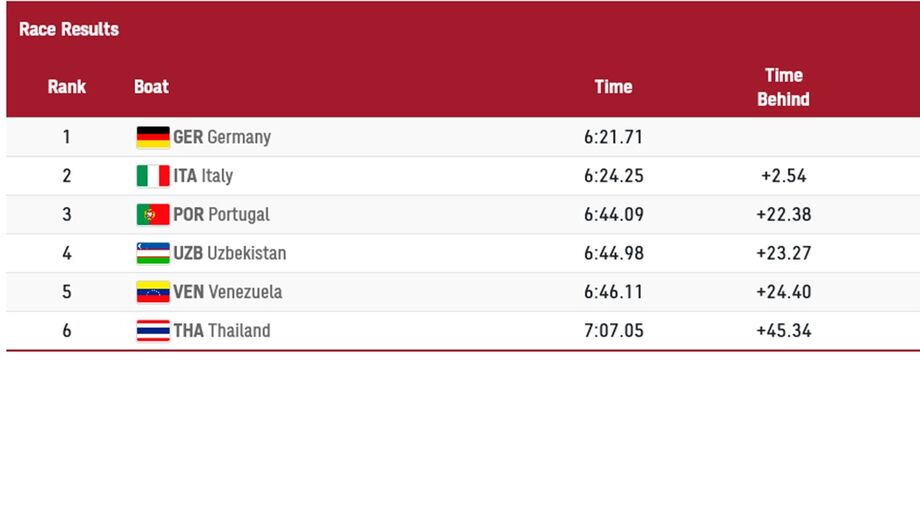
Task: Open the ITA Italy boat link
Action: [203, 176]
